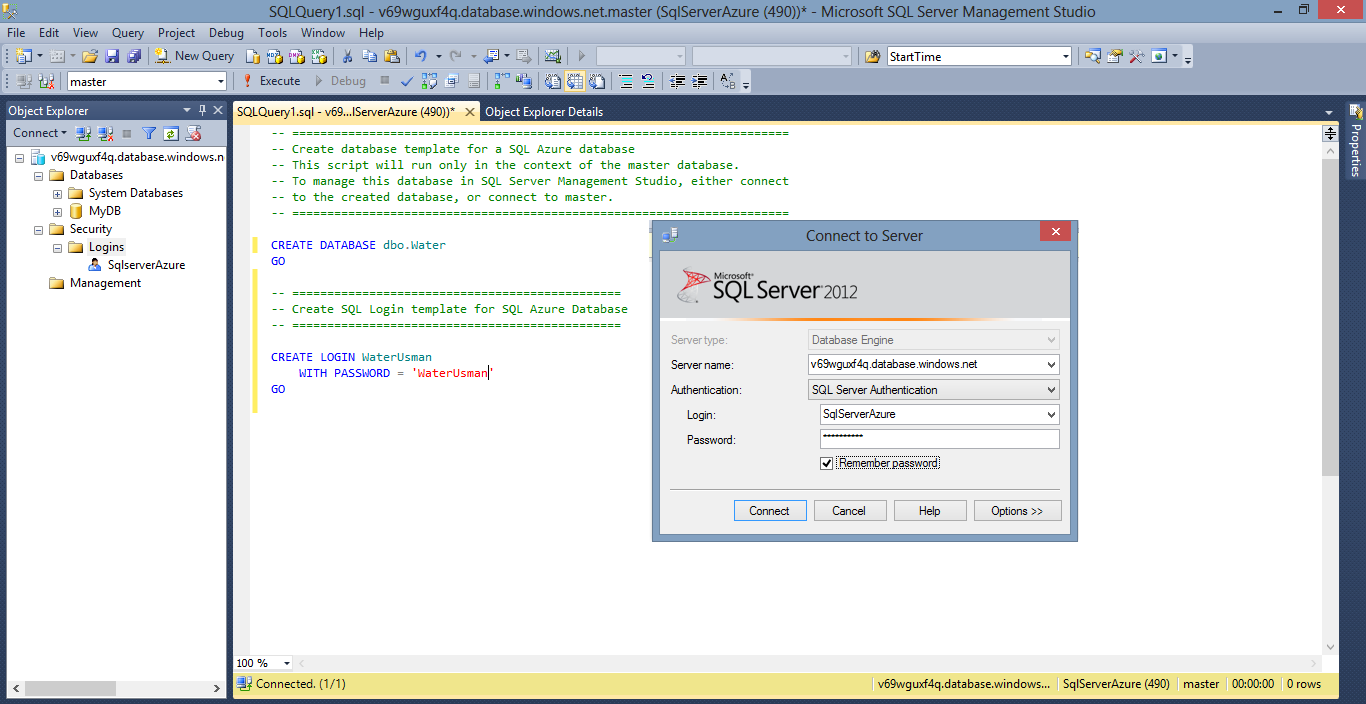
Task: Click the MDX query icon
Action: pyautogui.click(x=274, y=56)
